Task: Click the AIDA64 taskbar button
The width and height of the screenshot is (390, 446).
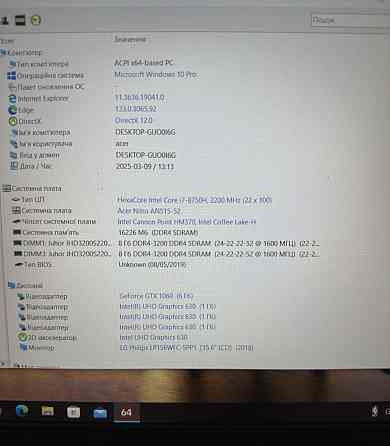Action: coord(126,412)
